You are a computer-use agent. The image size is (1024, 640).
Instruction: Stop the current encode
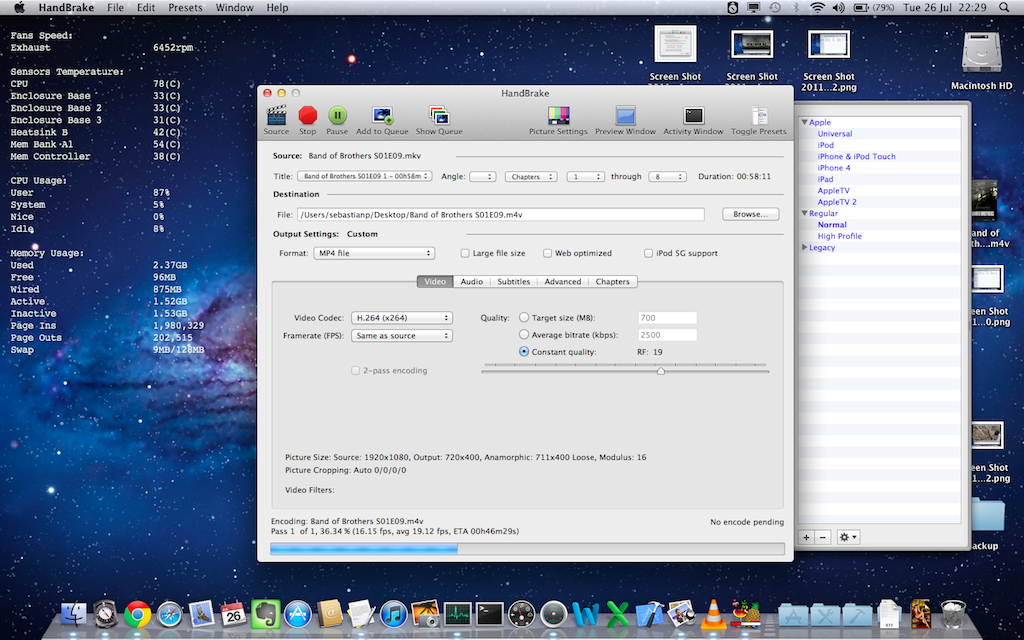pyautogui.click(x=307, y=115)
